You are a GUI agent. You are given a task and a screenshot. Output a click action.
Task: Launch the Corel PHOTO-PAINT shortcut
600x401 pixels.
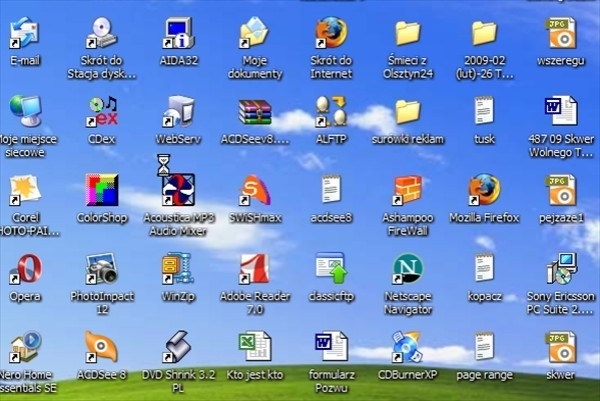[25, 190]
